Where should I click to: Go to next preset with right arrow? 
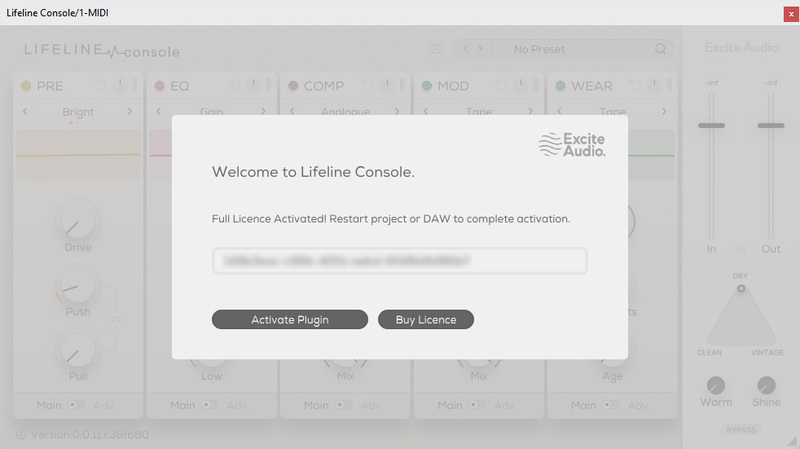coord(480,48)
